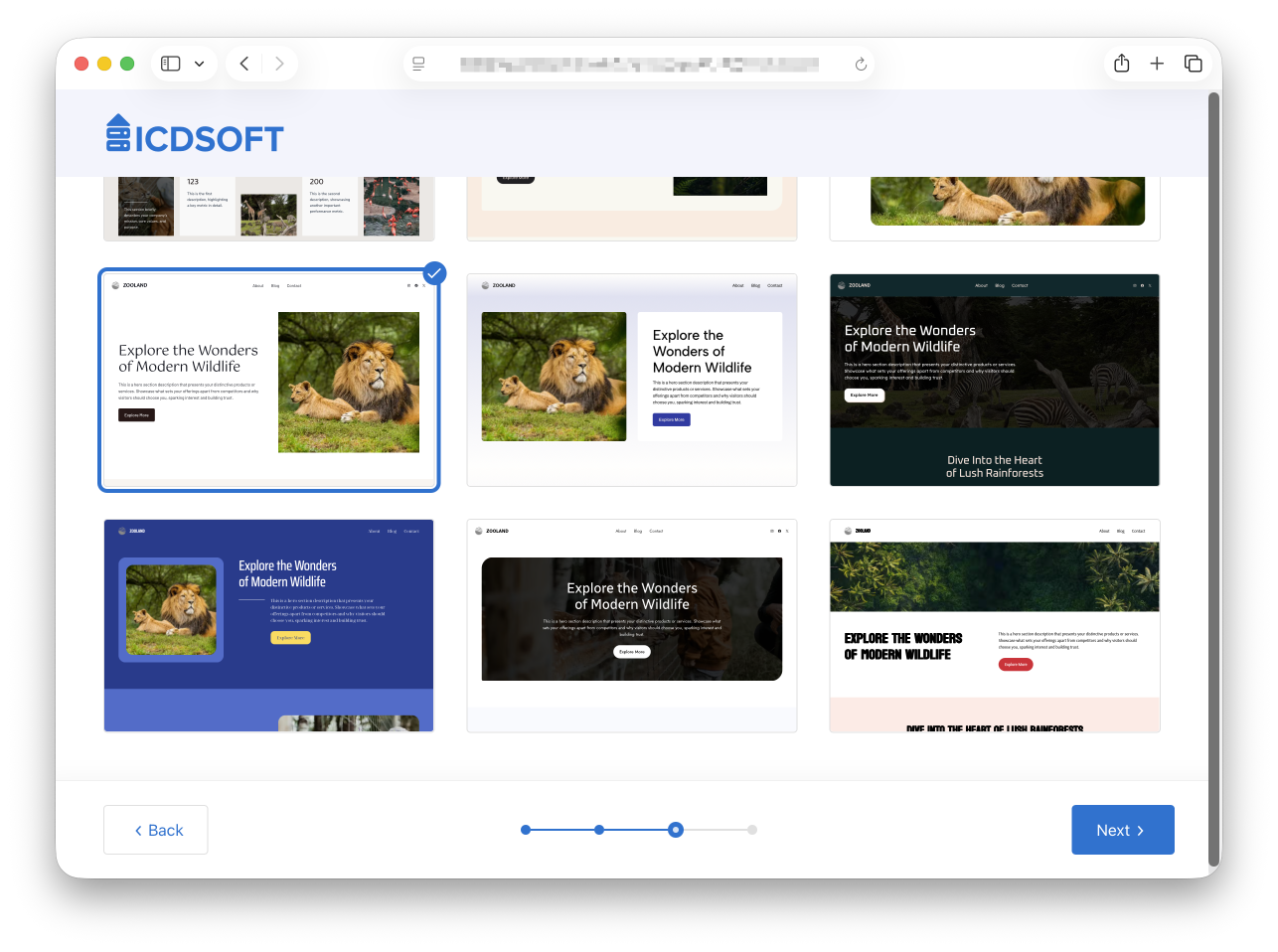Toggle the Safari sidebar button
The image size is (1278, 952).
[171, 64]
